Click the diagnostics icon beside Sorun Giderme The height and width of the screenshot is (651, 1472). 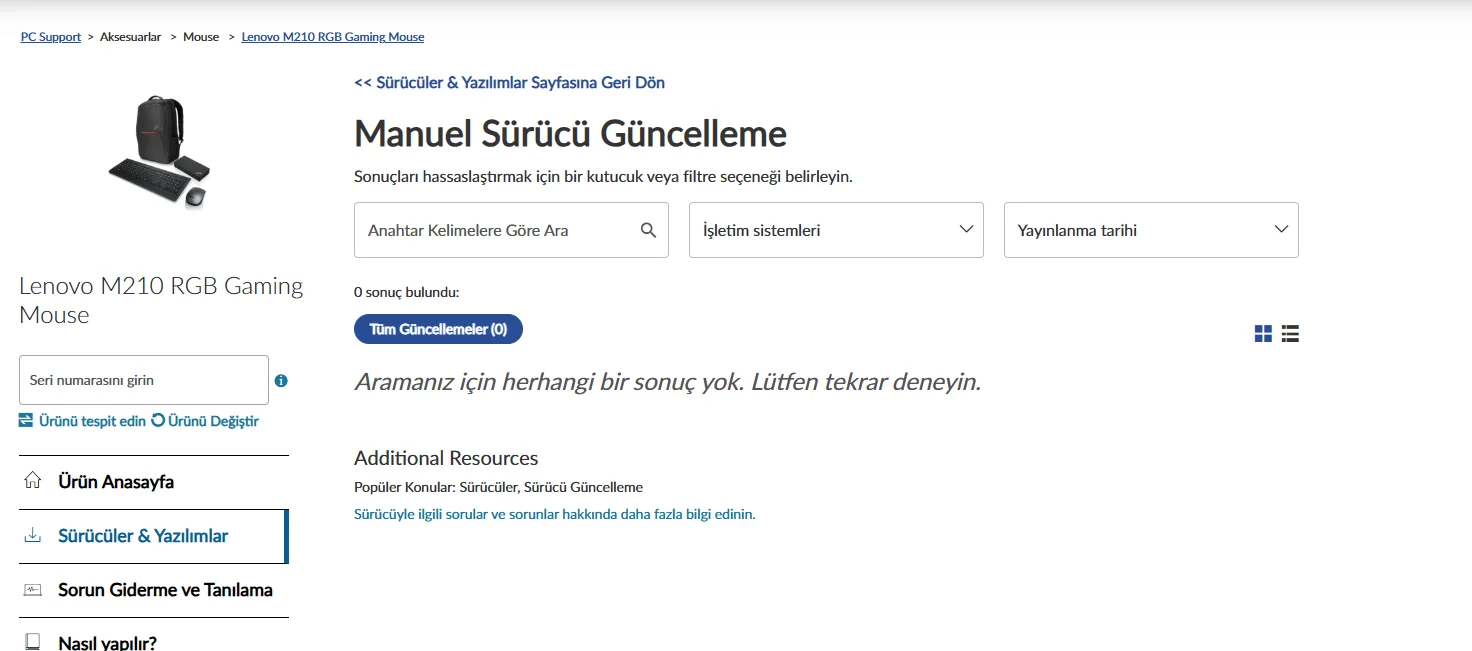[x=33, y=590]
